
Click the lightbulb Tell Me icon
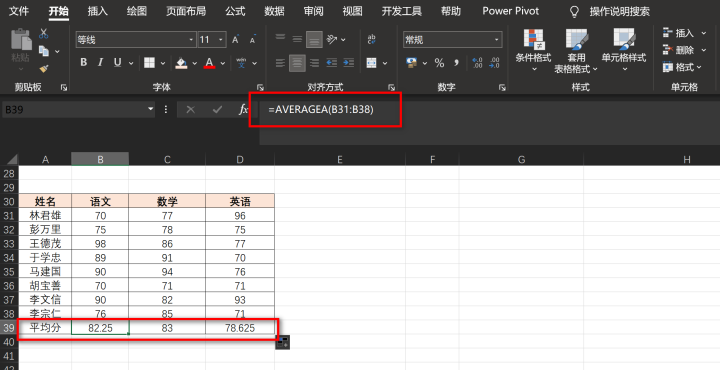point(574,11)
